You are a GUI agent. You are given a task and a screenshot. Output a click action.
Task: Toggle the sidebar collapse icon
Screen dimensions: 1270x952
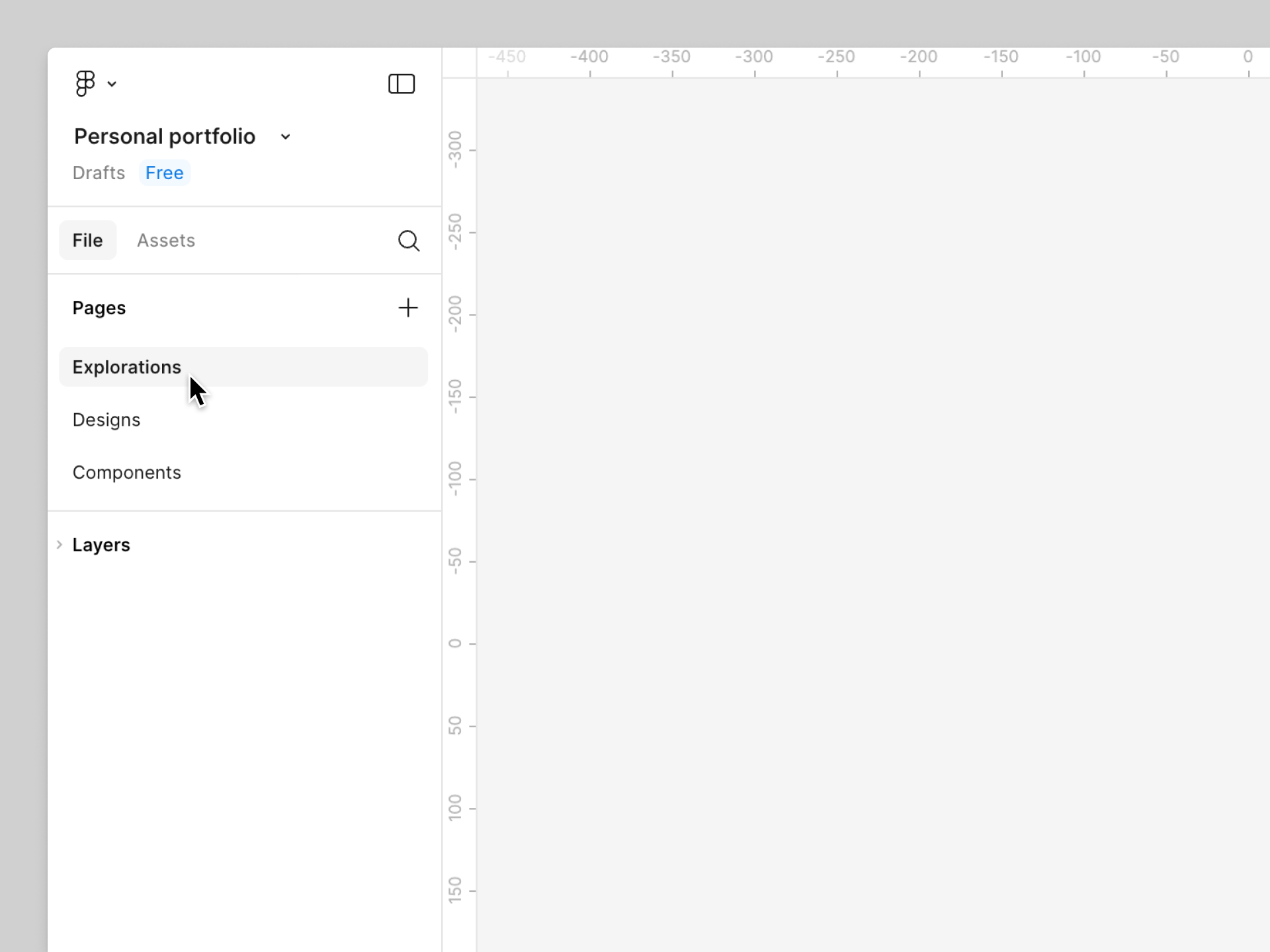[401, 84]
